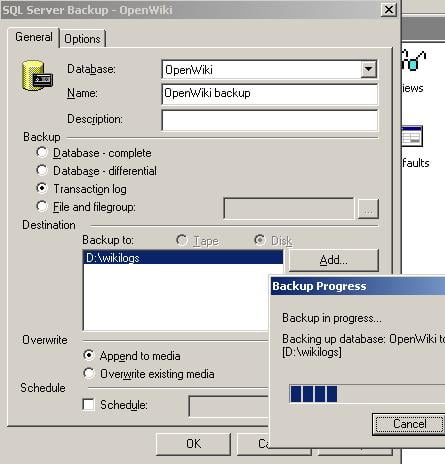Switch to the Options tab

click(x=82, y=39)
